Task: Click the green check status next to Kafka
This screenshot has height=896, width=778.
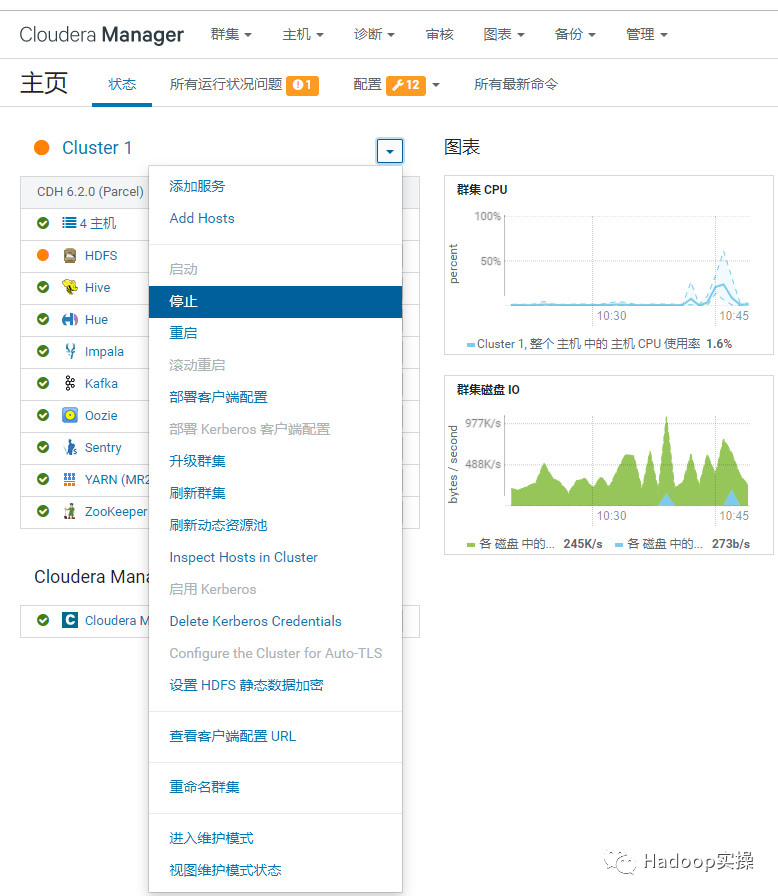Action: [43, 383]
